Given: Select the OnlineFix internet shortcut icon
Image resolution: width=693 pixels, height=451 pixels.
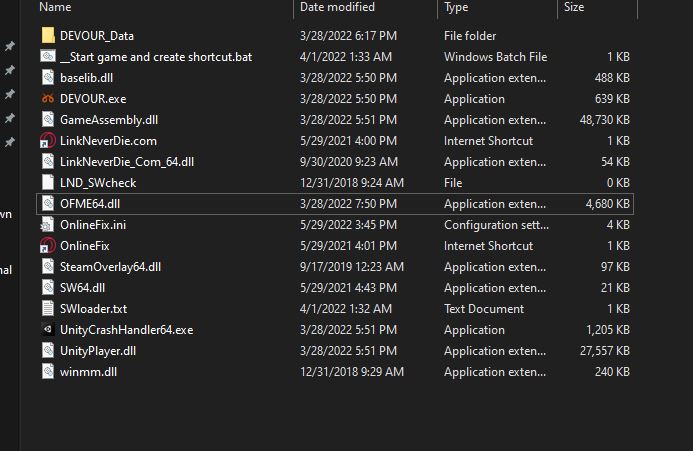Looking at the screenshot, I should pyautogui.click(x=48, y=246).
